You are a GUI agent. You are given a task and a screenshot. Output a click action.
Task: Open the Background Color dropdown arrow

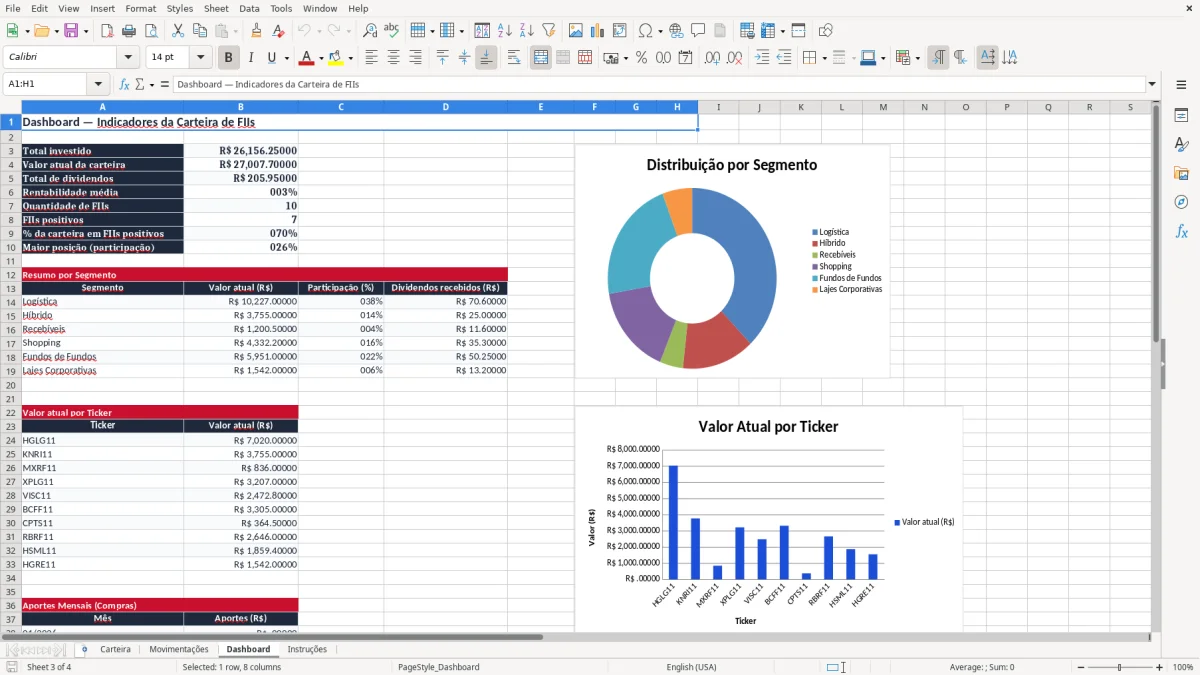point(351,58)
